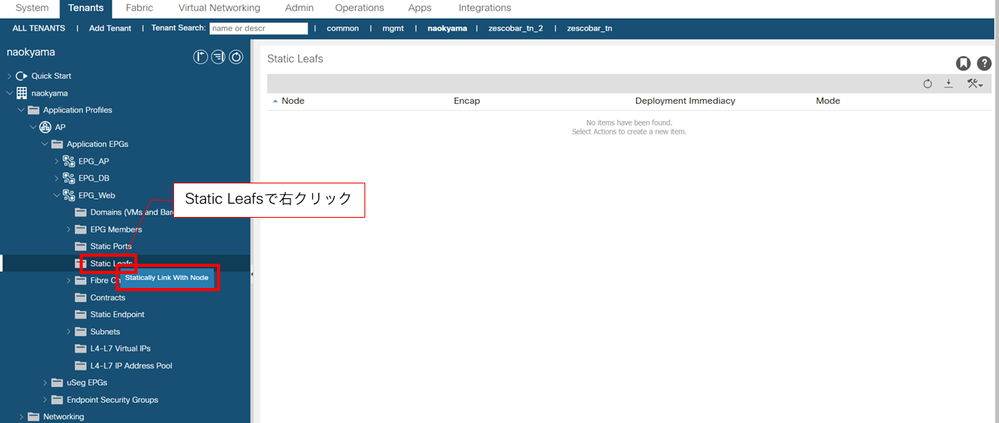The width and height of the screenshot is (999, 423).
Task: Open the help question mark icon
Action: point(984,63)
